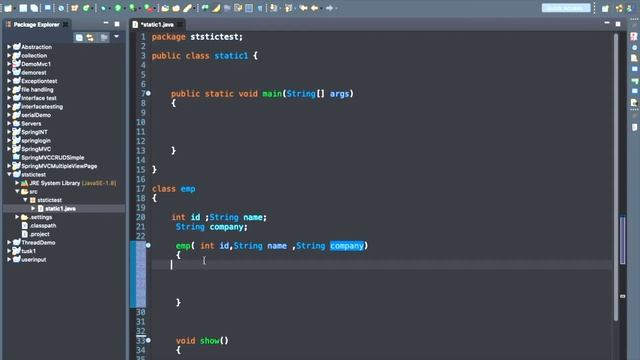Select the Package Explorer view tab

[x=36, y=24]
